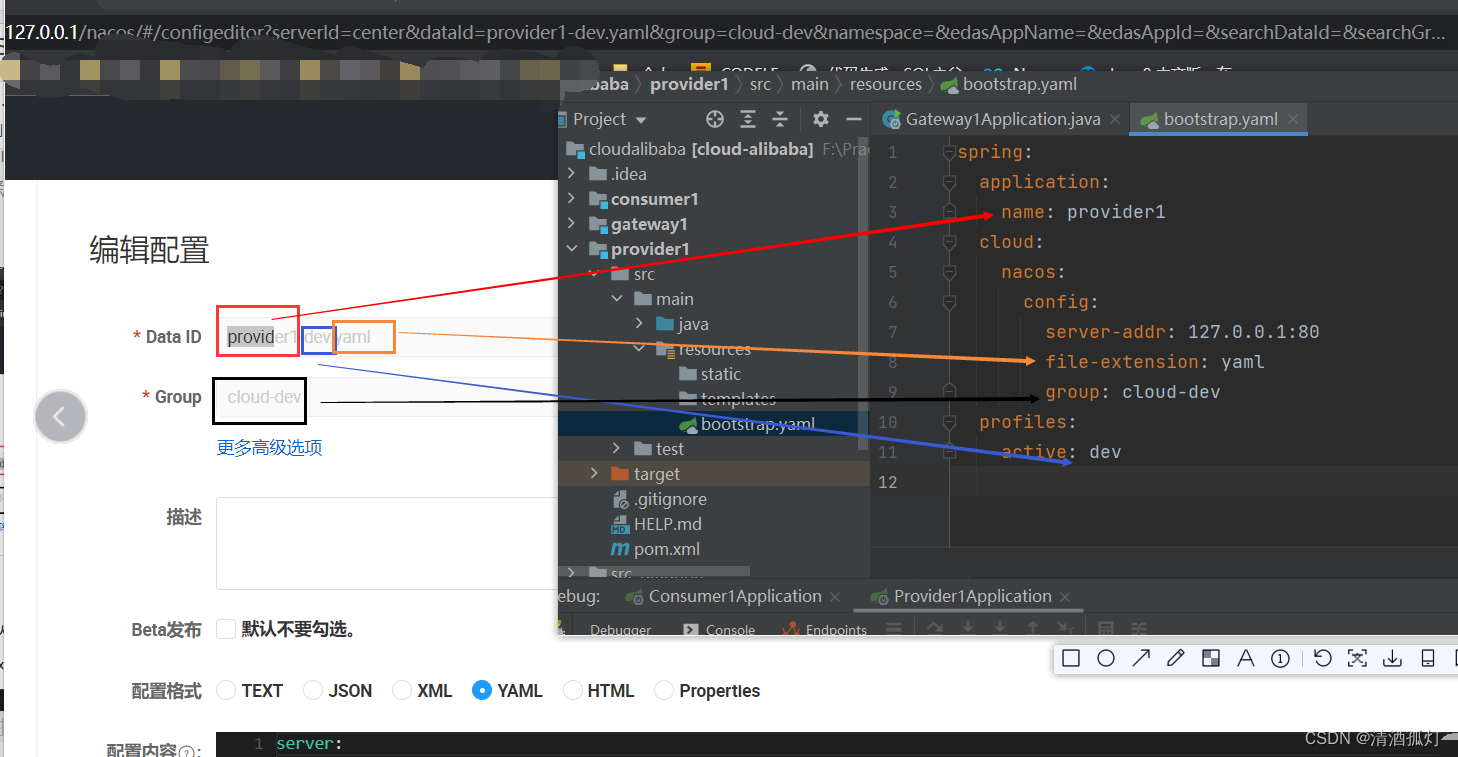Select the rectangle annotation tool
1458x757 pixels.
point(1070,658)
